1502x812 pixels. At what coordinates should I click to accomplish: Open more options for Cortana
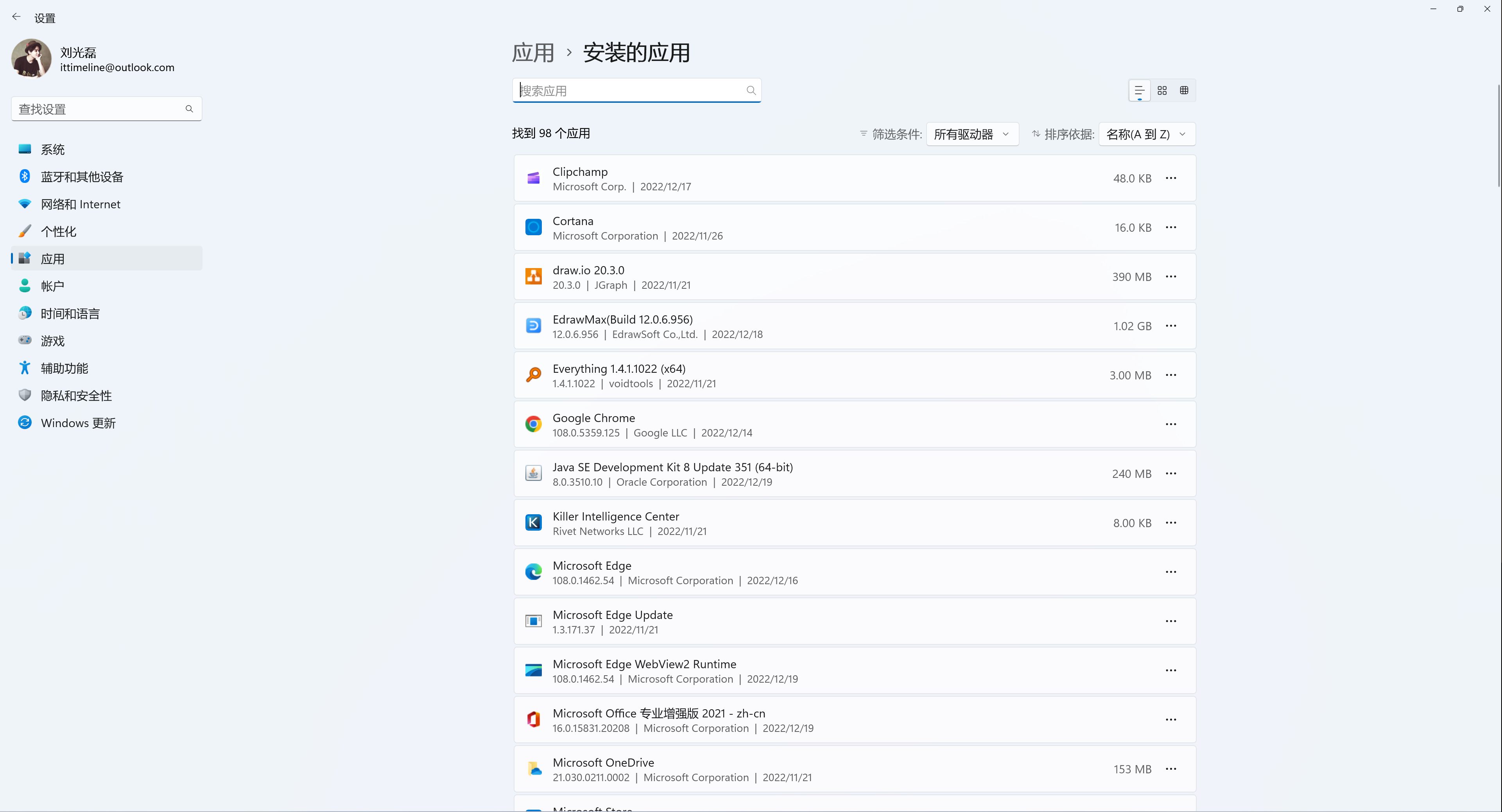click(x=1171, y=227)
